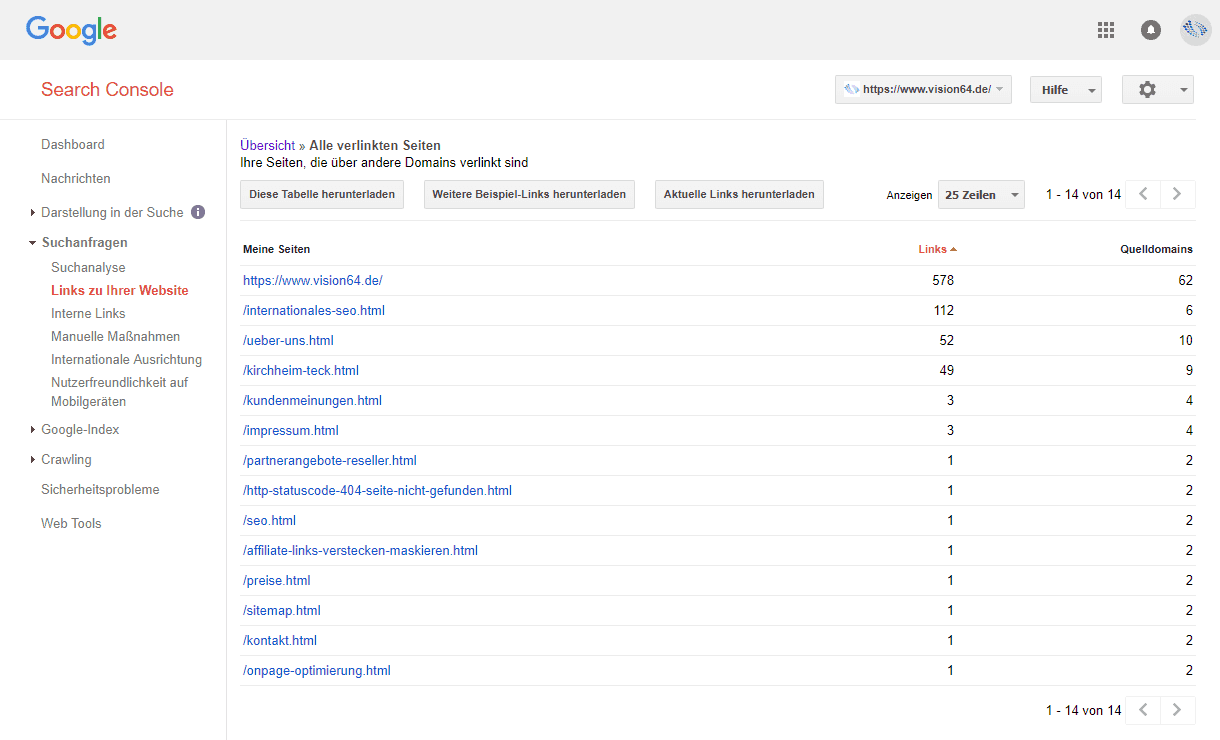
Task: Open the /internationales-seo.html link
Action: pos(314,310)
